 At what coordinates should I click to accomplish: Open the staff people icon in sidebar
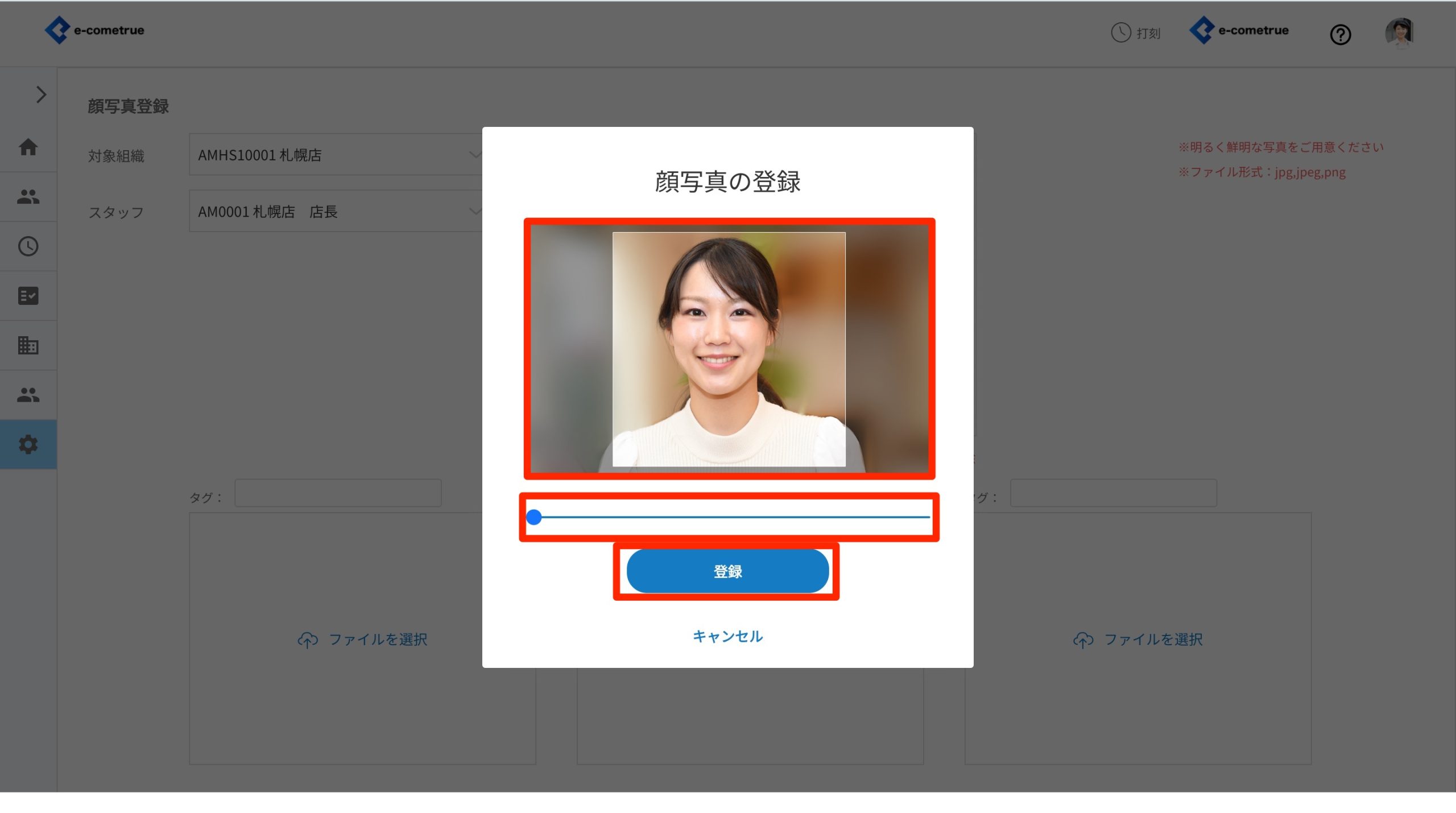[x=28, y=197]
